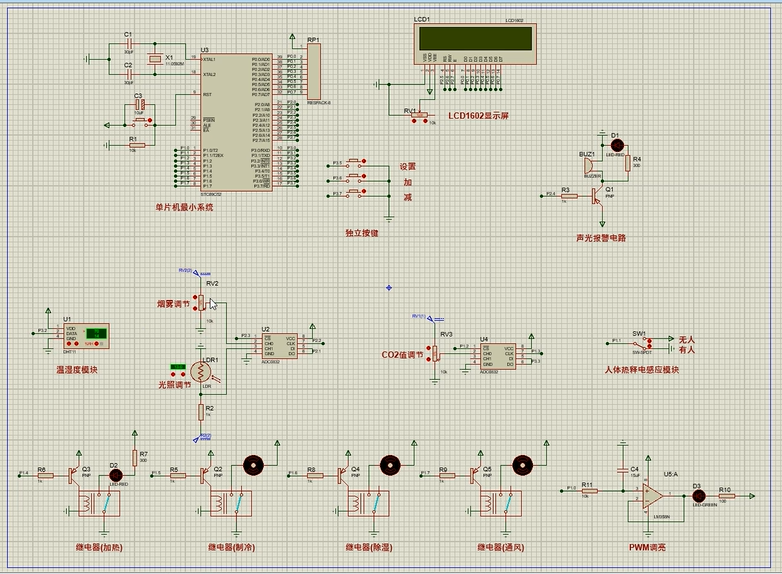Adjust the RV3 CO2 potentiometer
The height and width of the screenshot is (574, 782).
[x=436, y=353]
